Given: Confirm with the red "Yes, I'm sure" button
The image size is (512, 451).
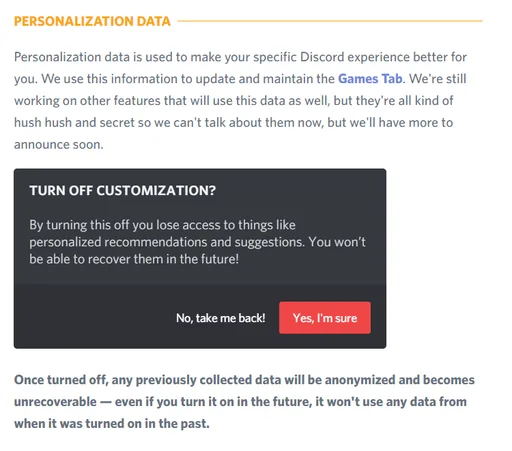Looking at the screenshot, I should click(x=325, y=318).
